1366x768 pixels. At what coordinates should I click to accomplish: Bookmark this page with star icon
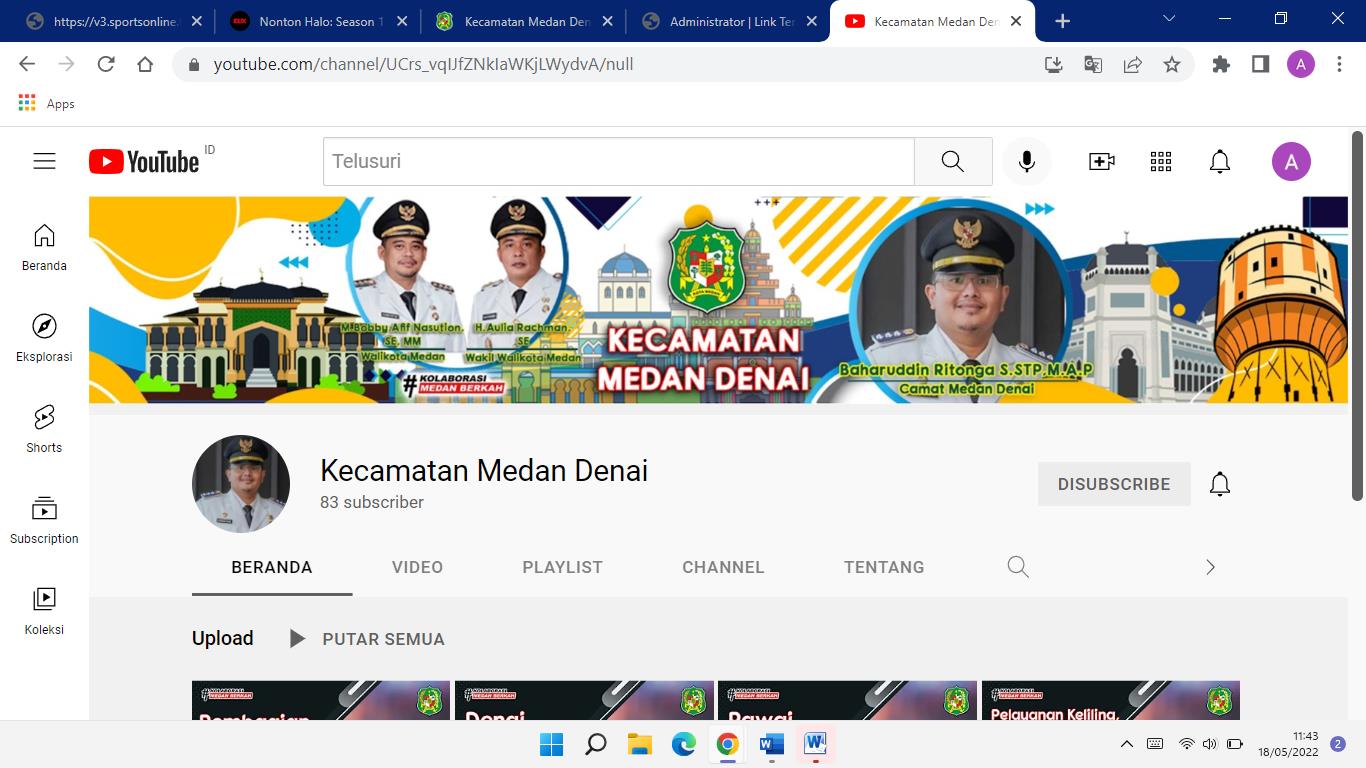[x=1172, y=64]
